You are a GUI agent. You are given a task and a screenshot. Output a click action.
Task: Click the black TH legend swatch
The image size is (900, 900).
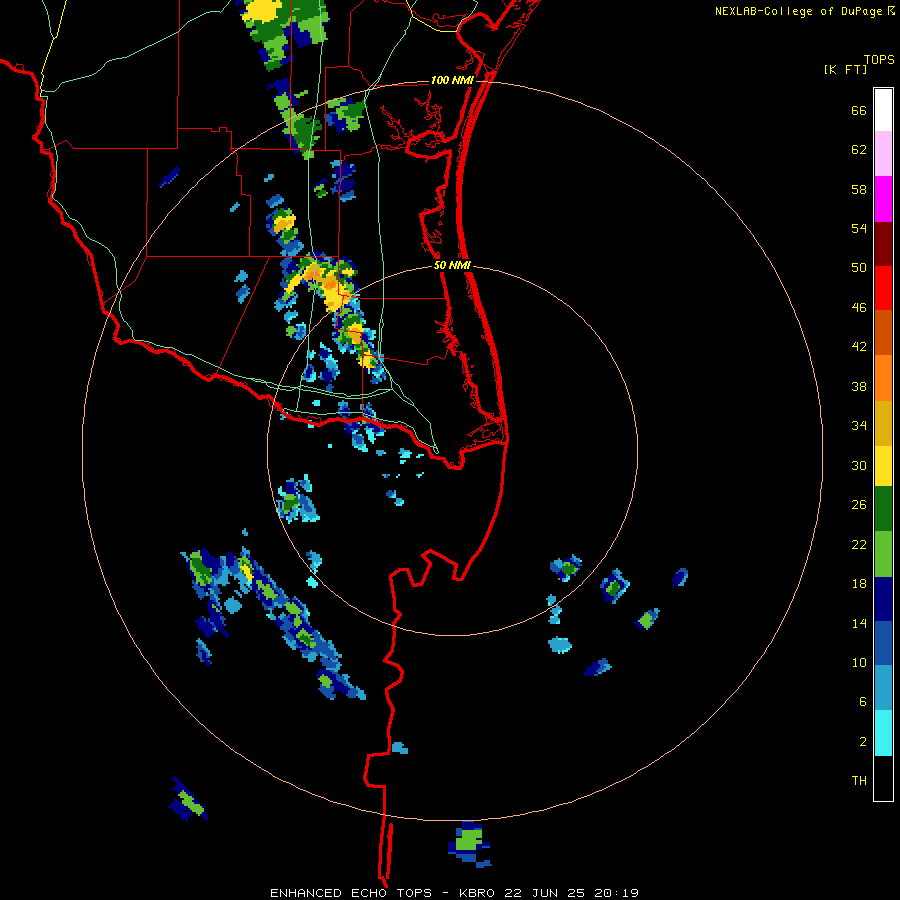(883, 778)
